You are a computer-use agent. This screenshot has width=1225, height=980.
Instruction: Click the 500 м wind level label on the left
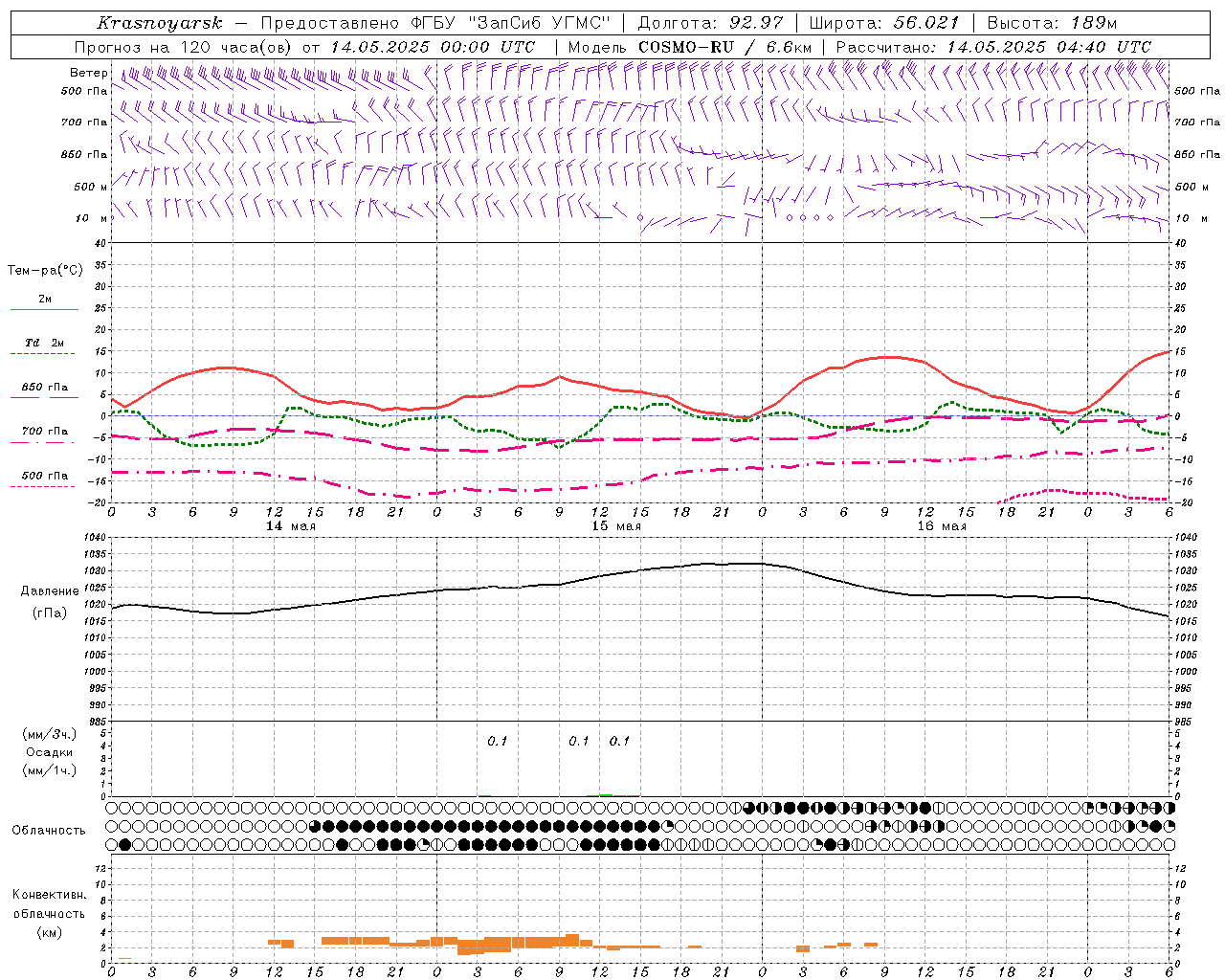pyautogui.click(x=91, y=187)
